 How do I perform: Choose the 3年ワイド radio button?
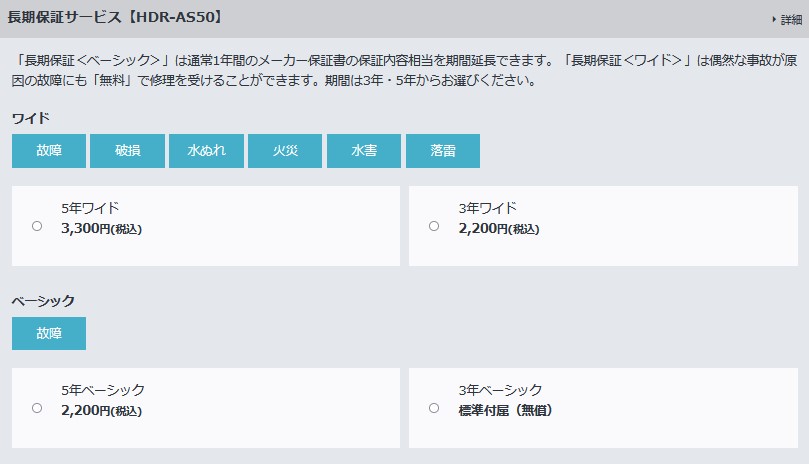click(x=434, y=226)
